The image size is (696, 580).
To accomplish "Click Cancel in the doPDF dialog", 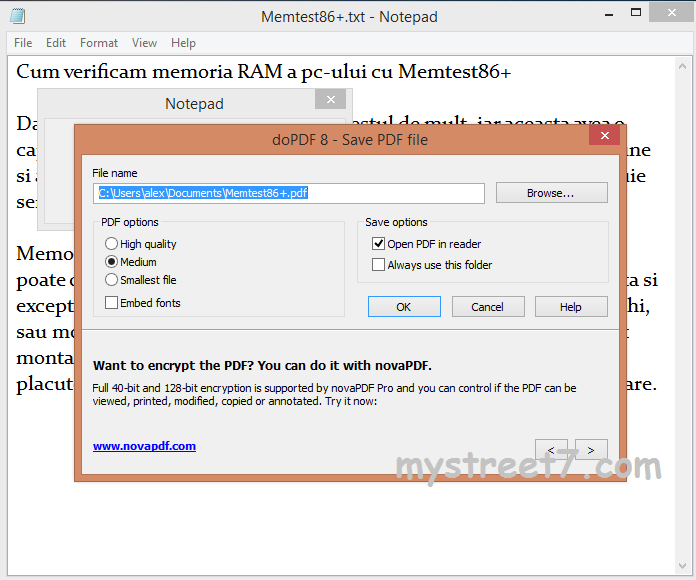I will point(488,307).
